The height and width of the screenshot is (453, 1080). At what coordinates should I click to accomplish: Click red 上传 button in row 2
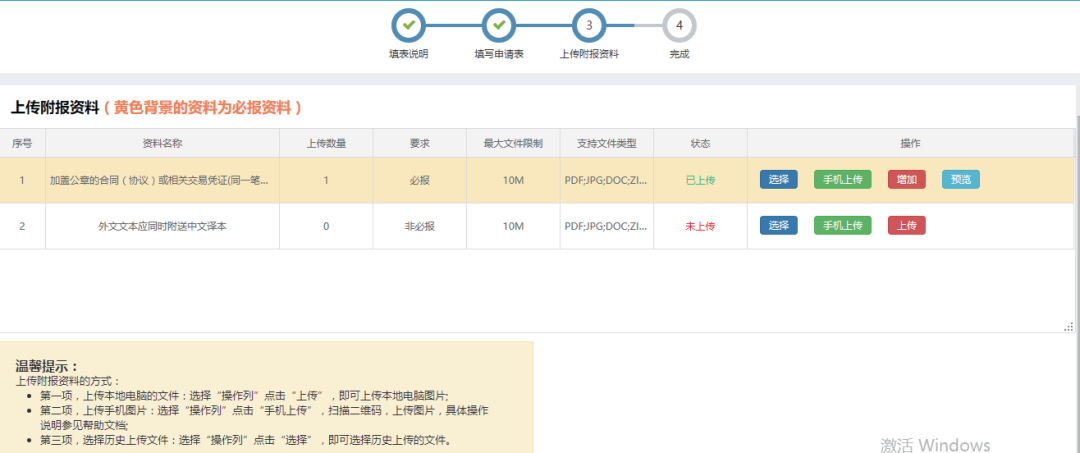pos(906,226)
